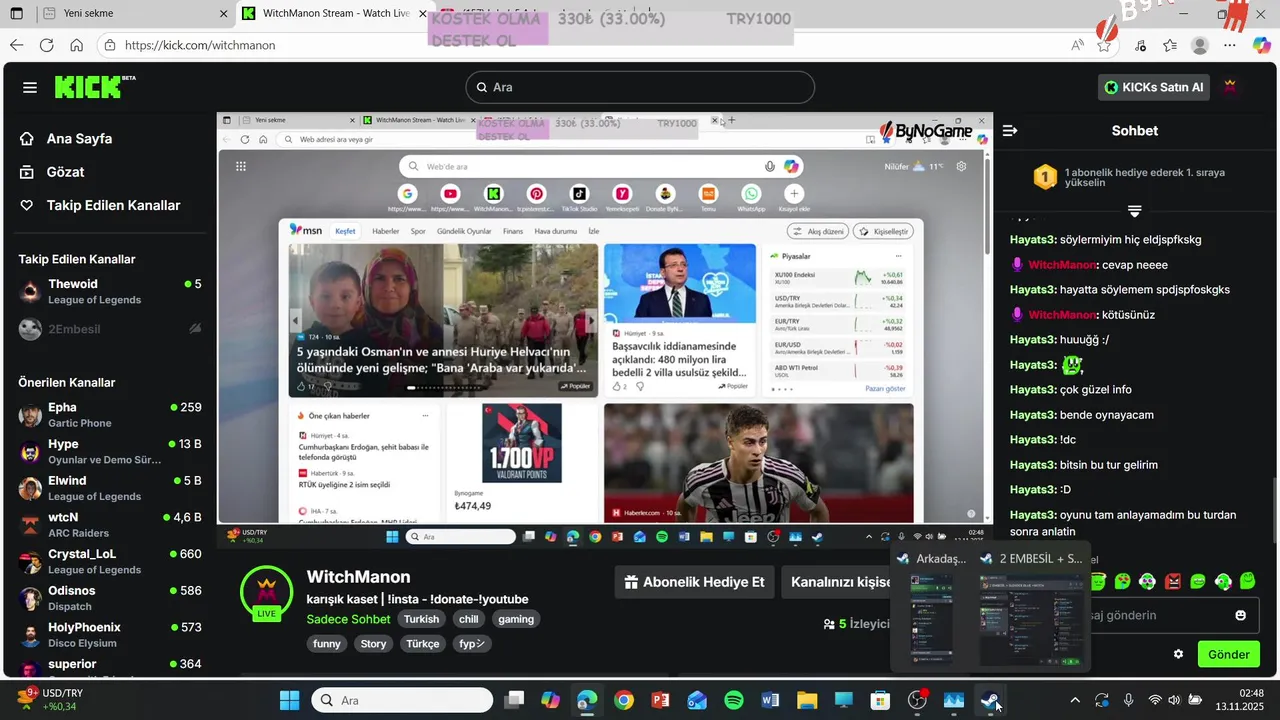Screen dimensions: 1280x720
Task: Select the 2 EMBESİL Steam window preview thumbnail
Action: pos(1032,608)
